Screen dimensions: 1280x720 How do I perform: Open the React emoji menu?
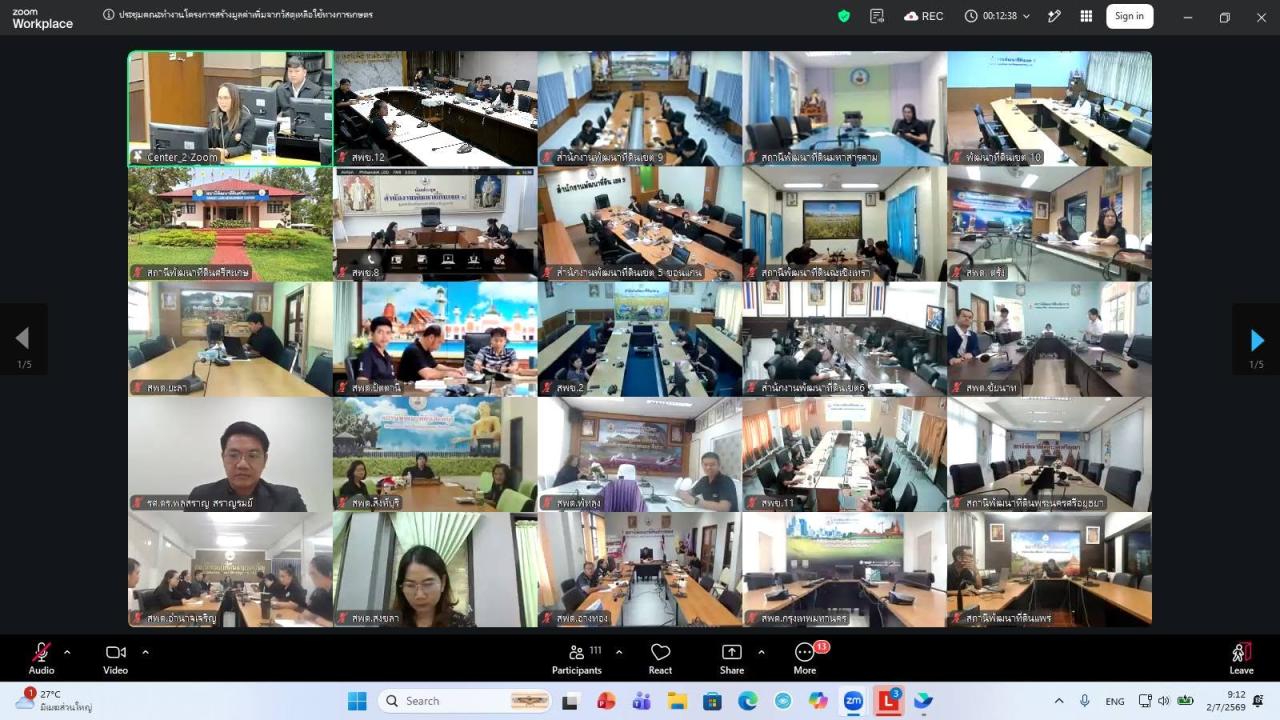tap(660, 658)
